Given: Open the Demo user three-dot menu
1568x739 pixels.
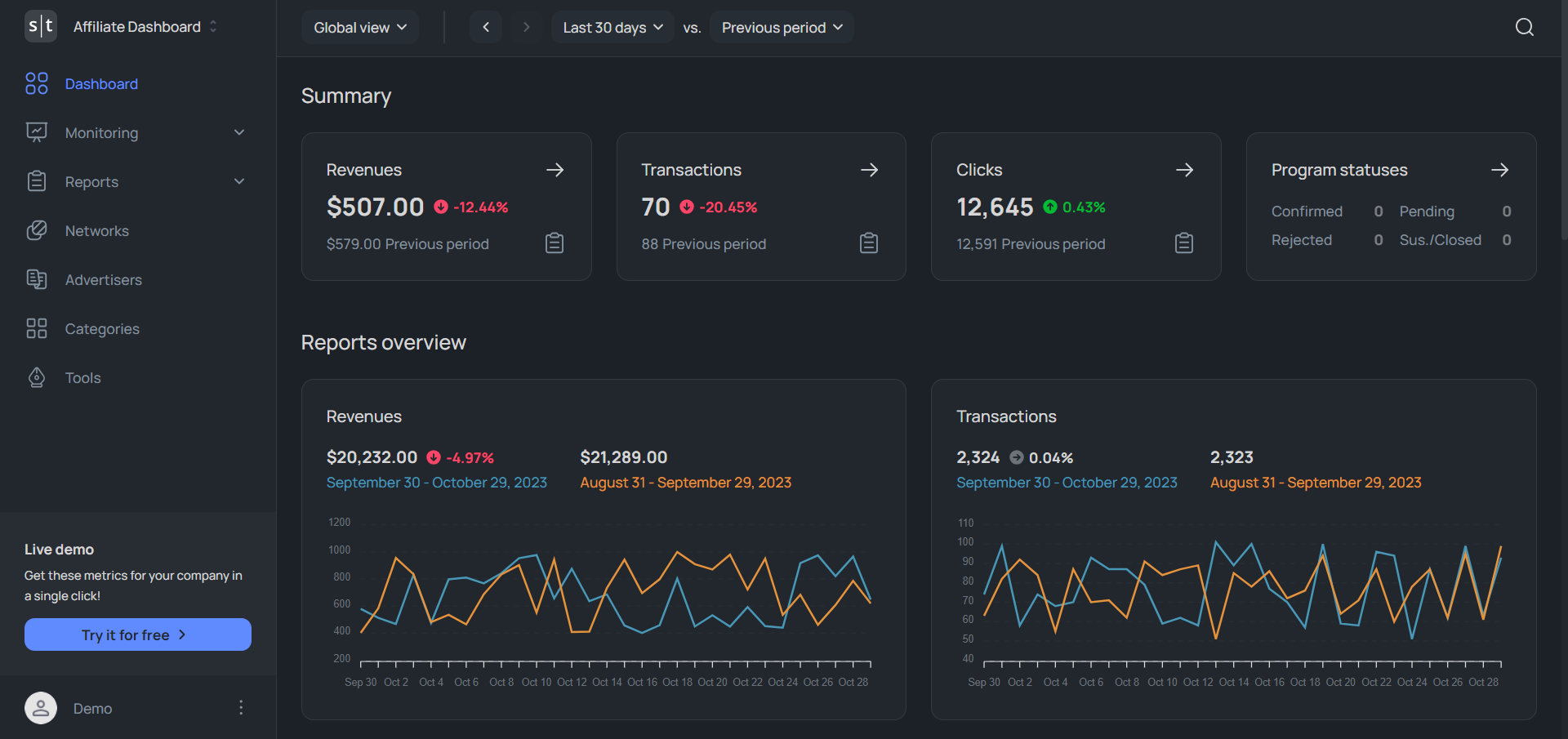Looking at the screenshot, I should click(x=241, y=707).
